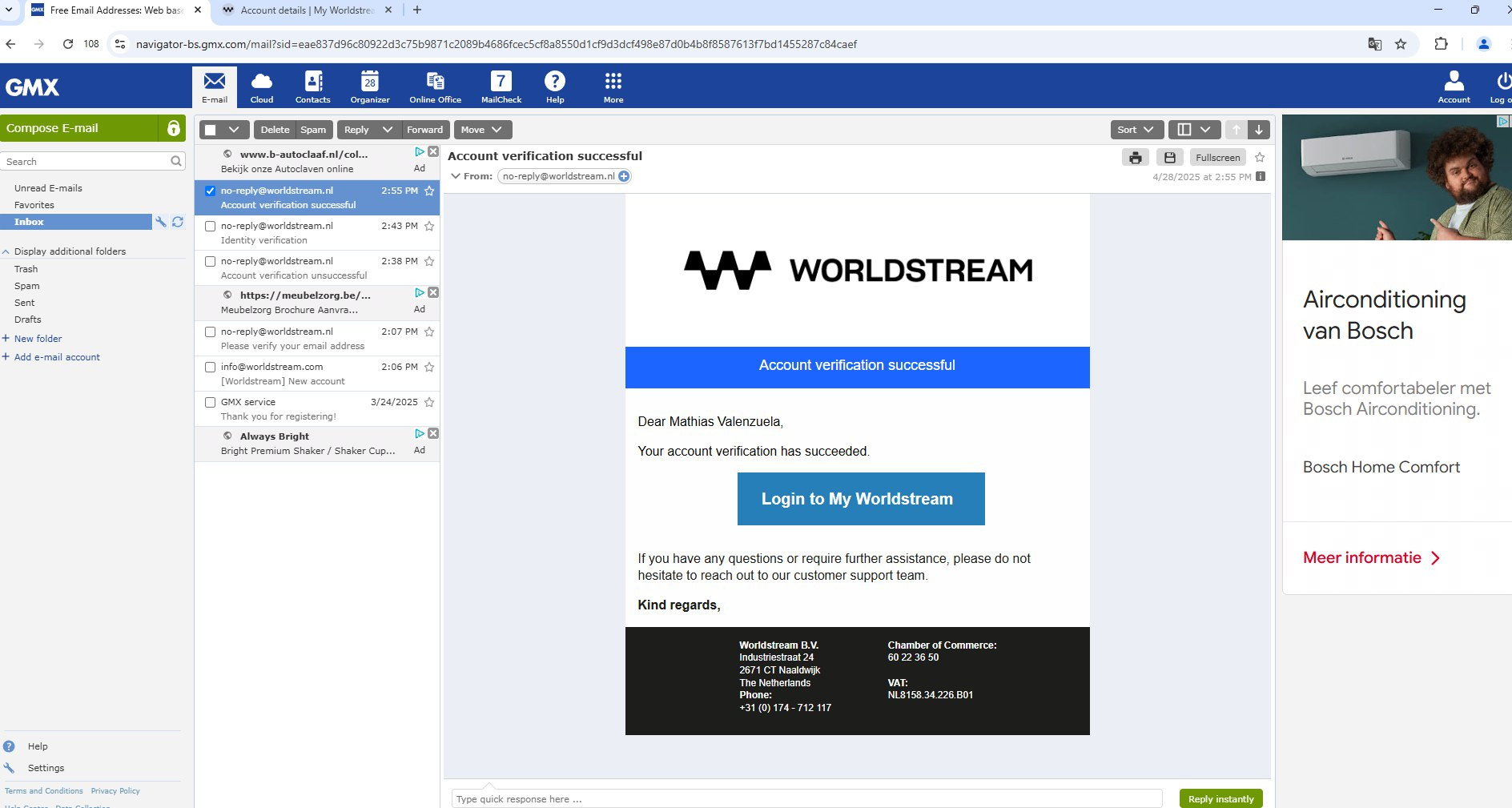This screenshot has width=1512, height=808.
Task: Click the save email icon
Action: [1169, 158]
